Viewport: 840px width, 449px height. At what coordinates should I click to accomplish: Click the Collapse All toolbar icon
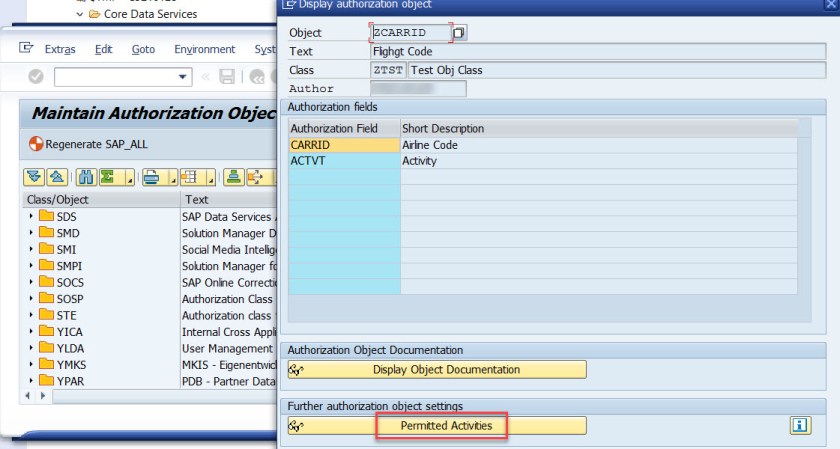point(57,177)
